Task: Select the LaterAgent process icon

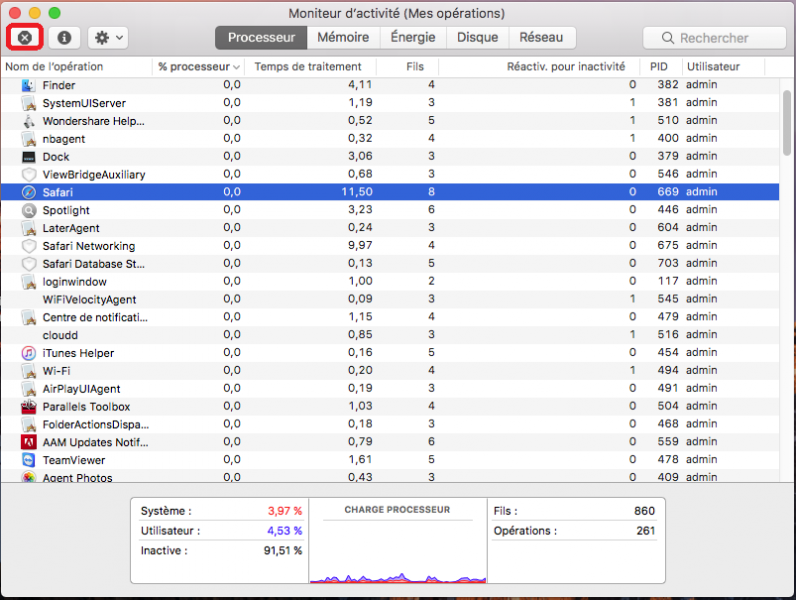Action: coord(28,228)
